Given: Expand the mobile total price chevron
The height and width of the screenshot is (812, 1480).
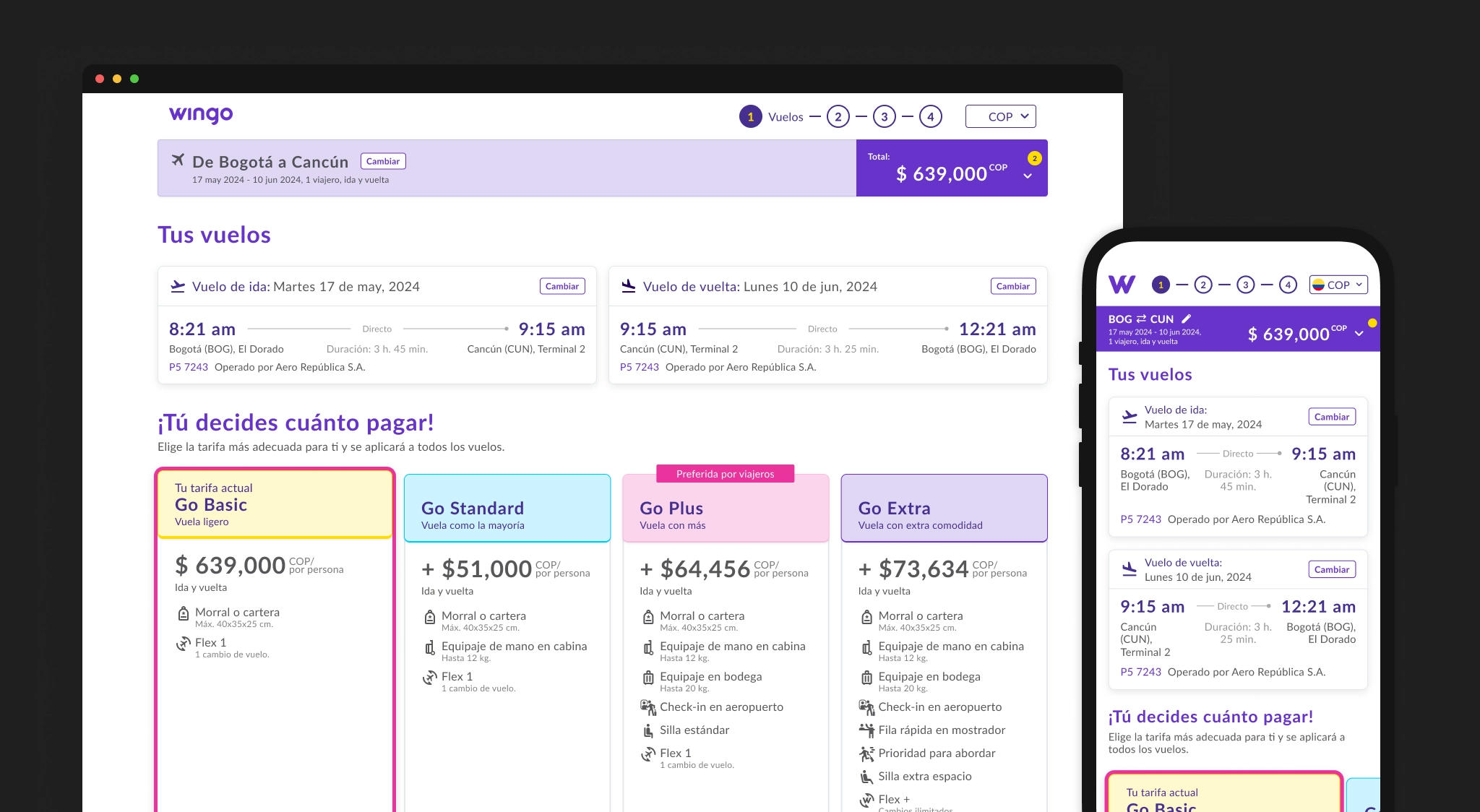Looking at the screenshot, I should coord(1359,334).
